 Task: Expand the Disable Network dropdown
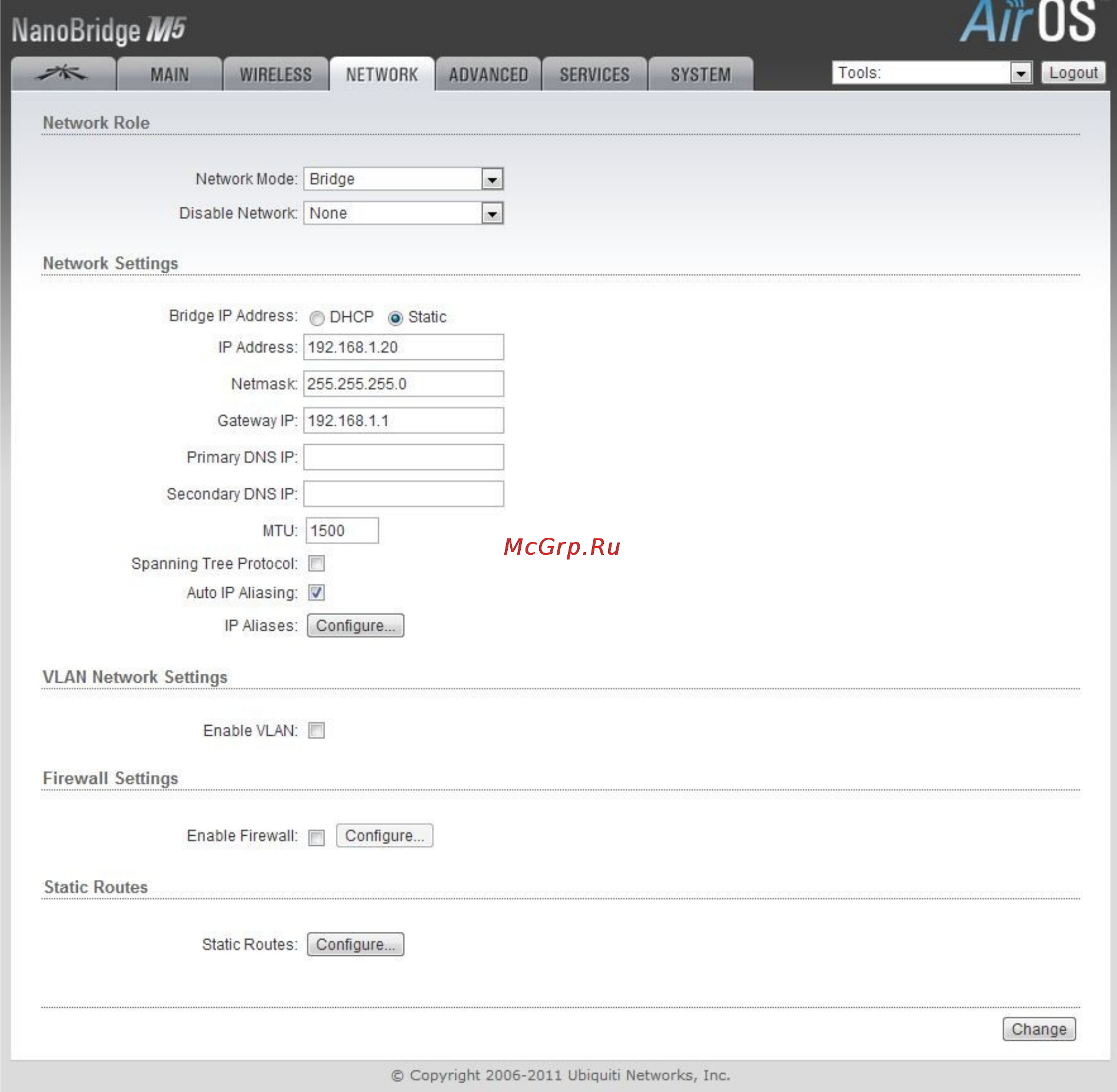[403, 213]
